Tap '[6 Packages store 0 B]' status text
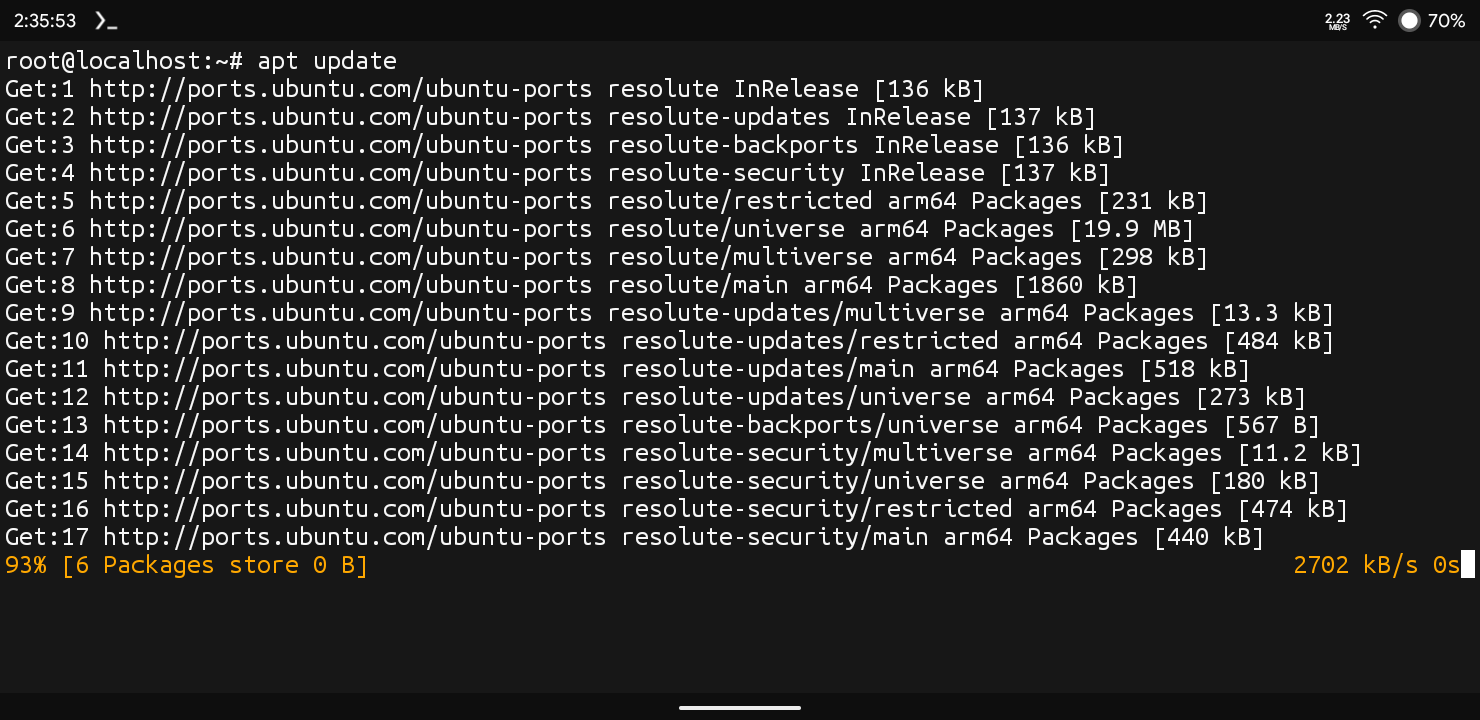The height and width of the screenshot is (720, 1480). pyautogui.click(x=215, y=565)
